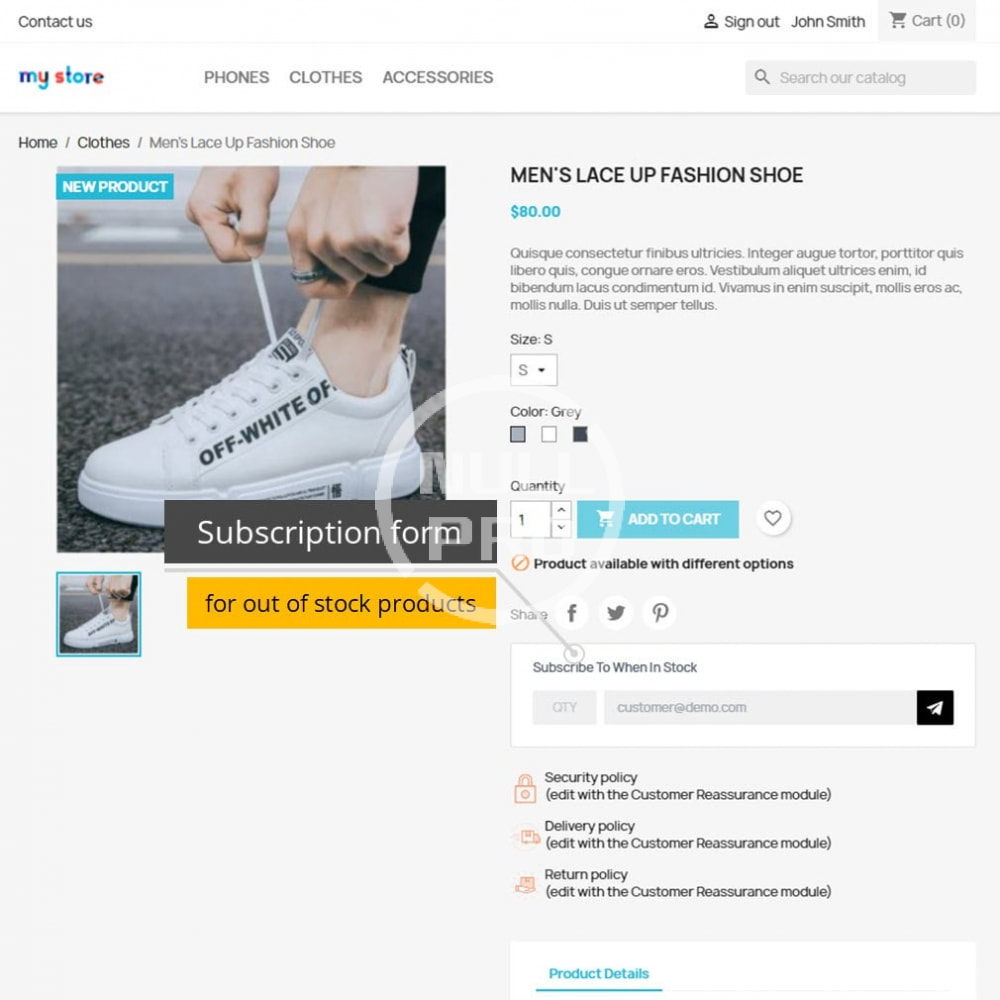Click the search magnifier icon

(x=762, y=77)
